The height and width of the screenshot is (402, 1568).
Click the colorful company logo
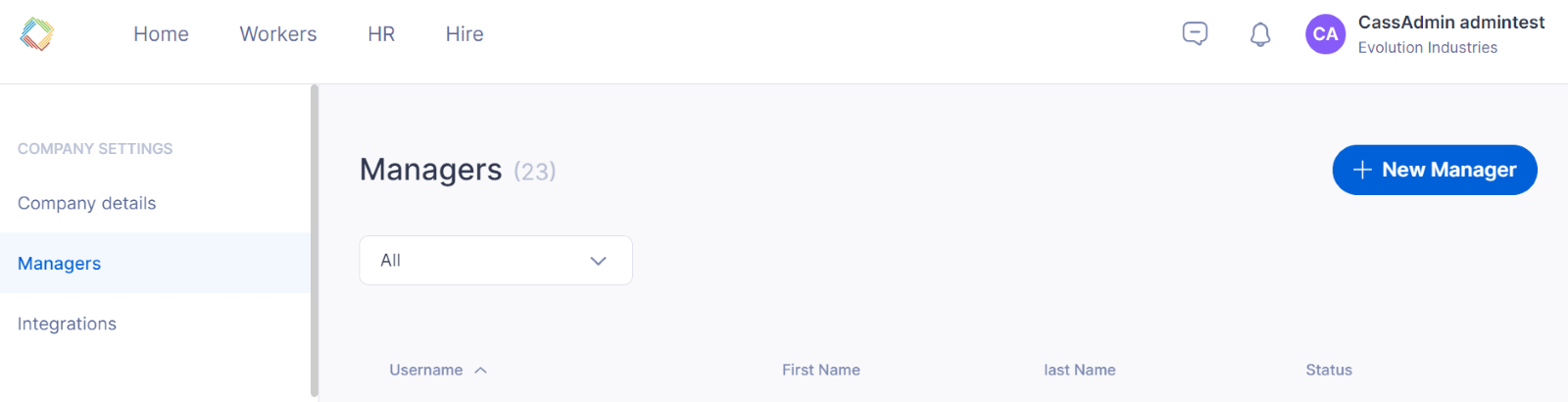tap(37, 34)
